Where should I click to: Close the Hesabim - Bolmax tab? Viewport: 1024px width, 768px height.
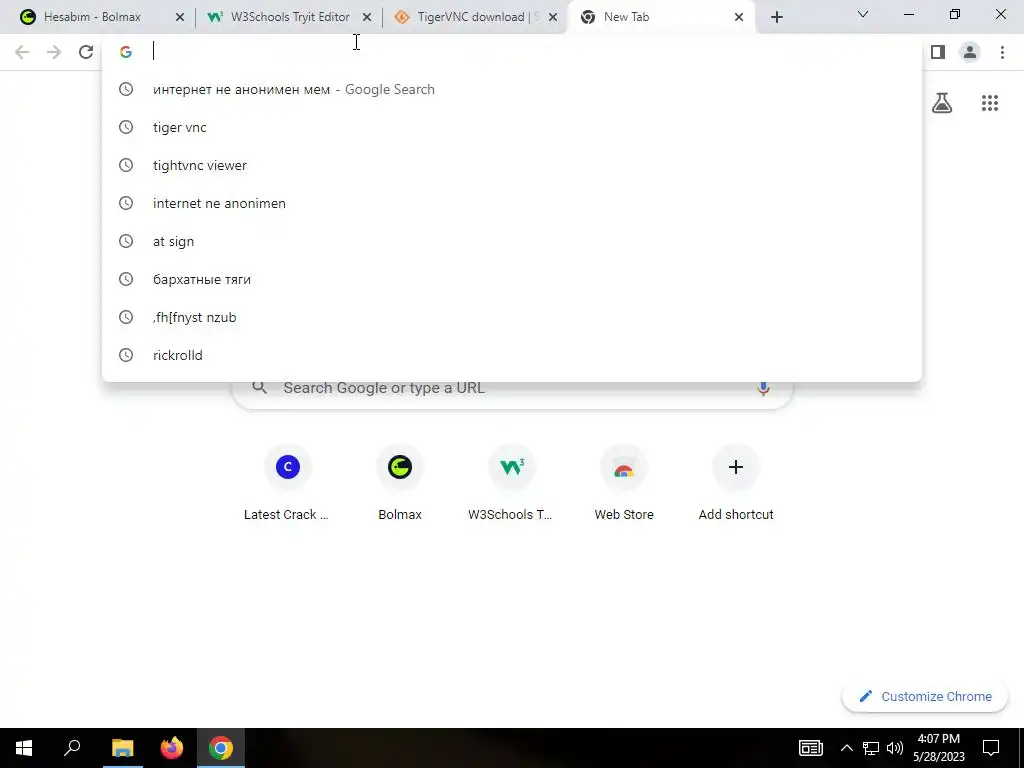click(180, 17)
